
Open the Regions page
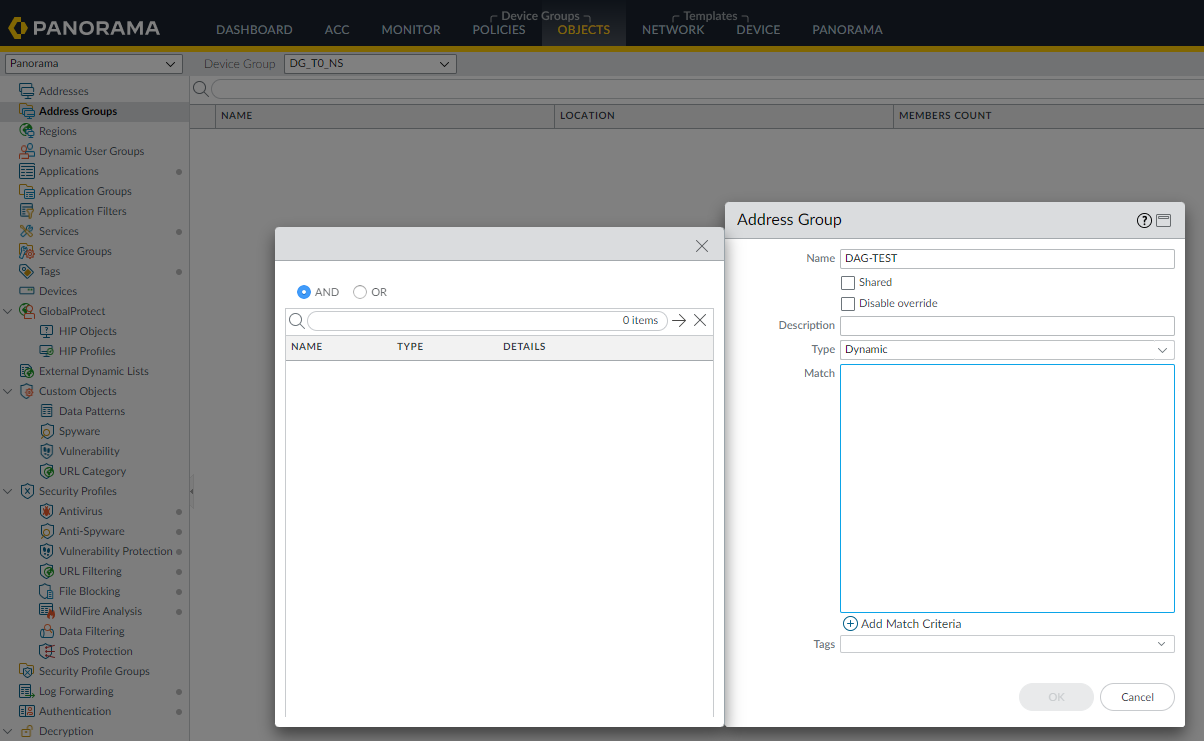click(55, 130)
